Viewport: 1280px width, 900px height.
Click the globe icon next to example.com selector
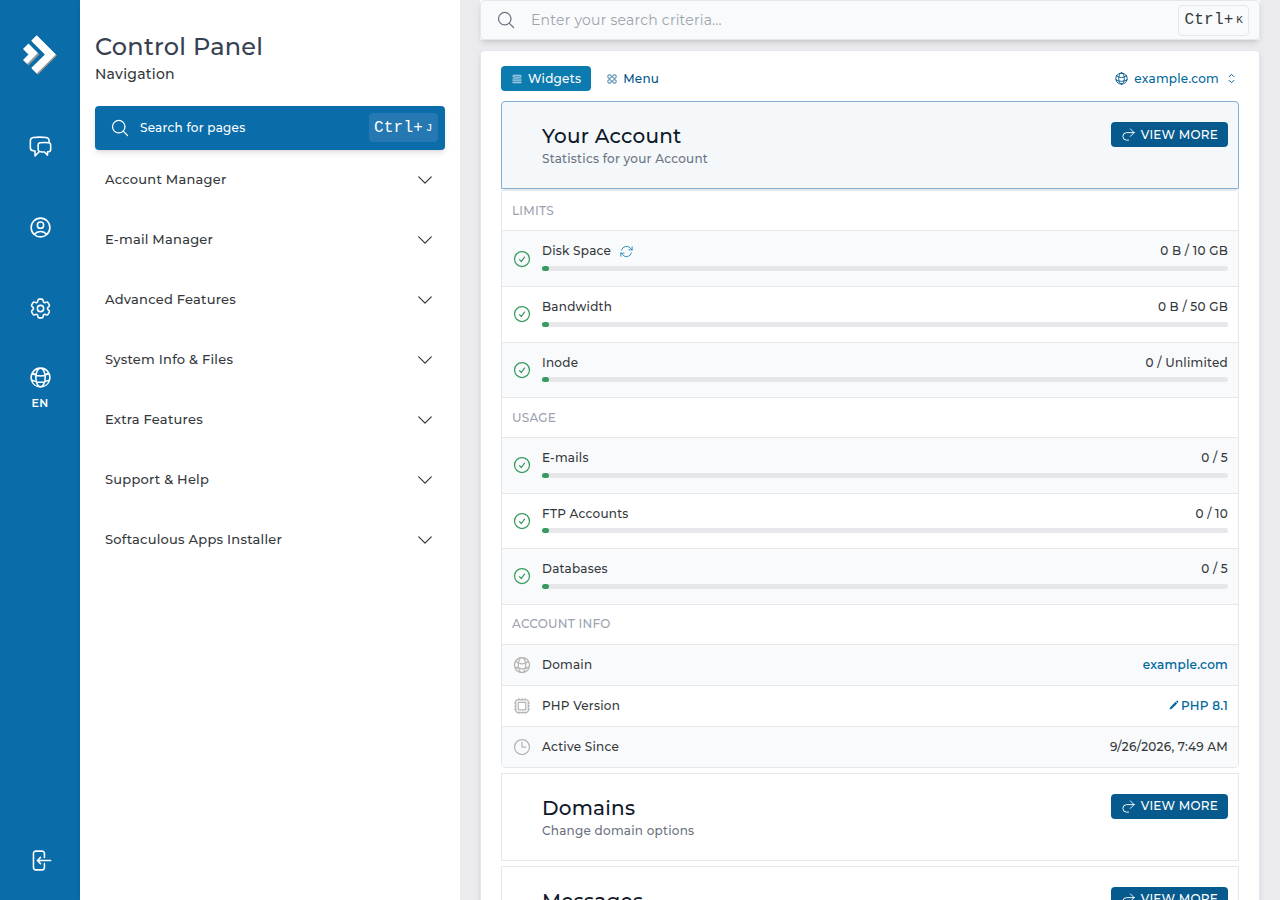[1122, 79]
